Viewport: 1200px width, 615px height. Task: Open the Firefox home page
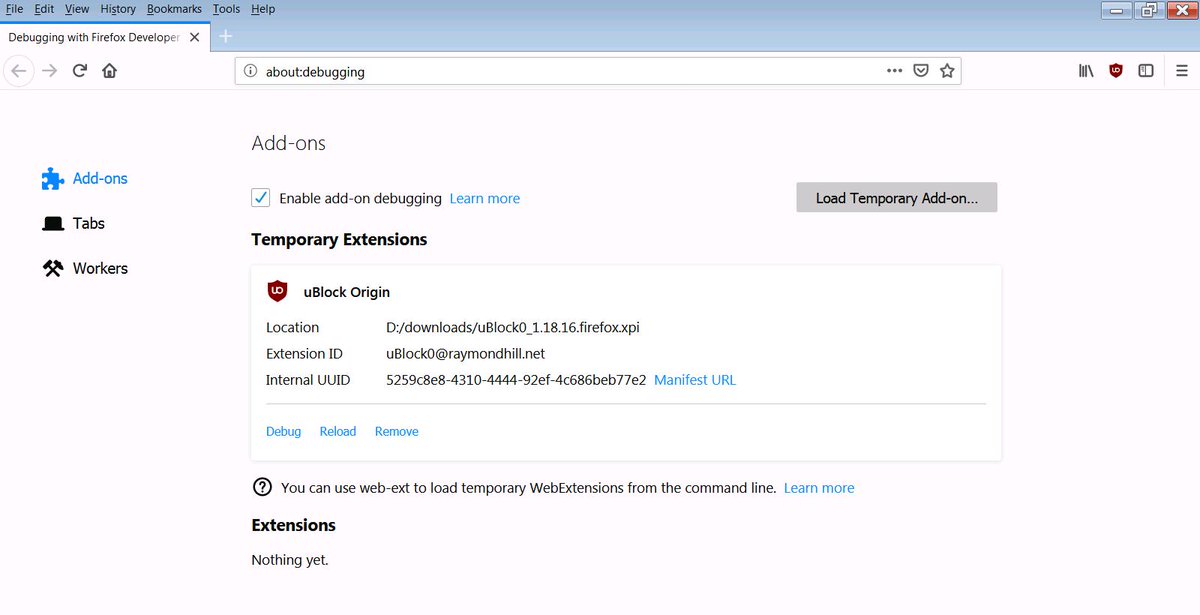click(110, 71)
